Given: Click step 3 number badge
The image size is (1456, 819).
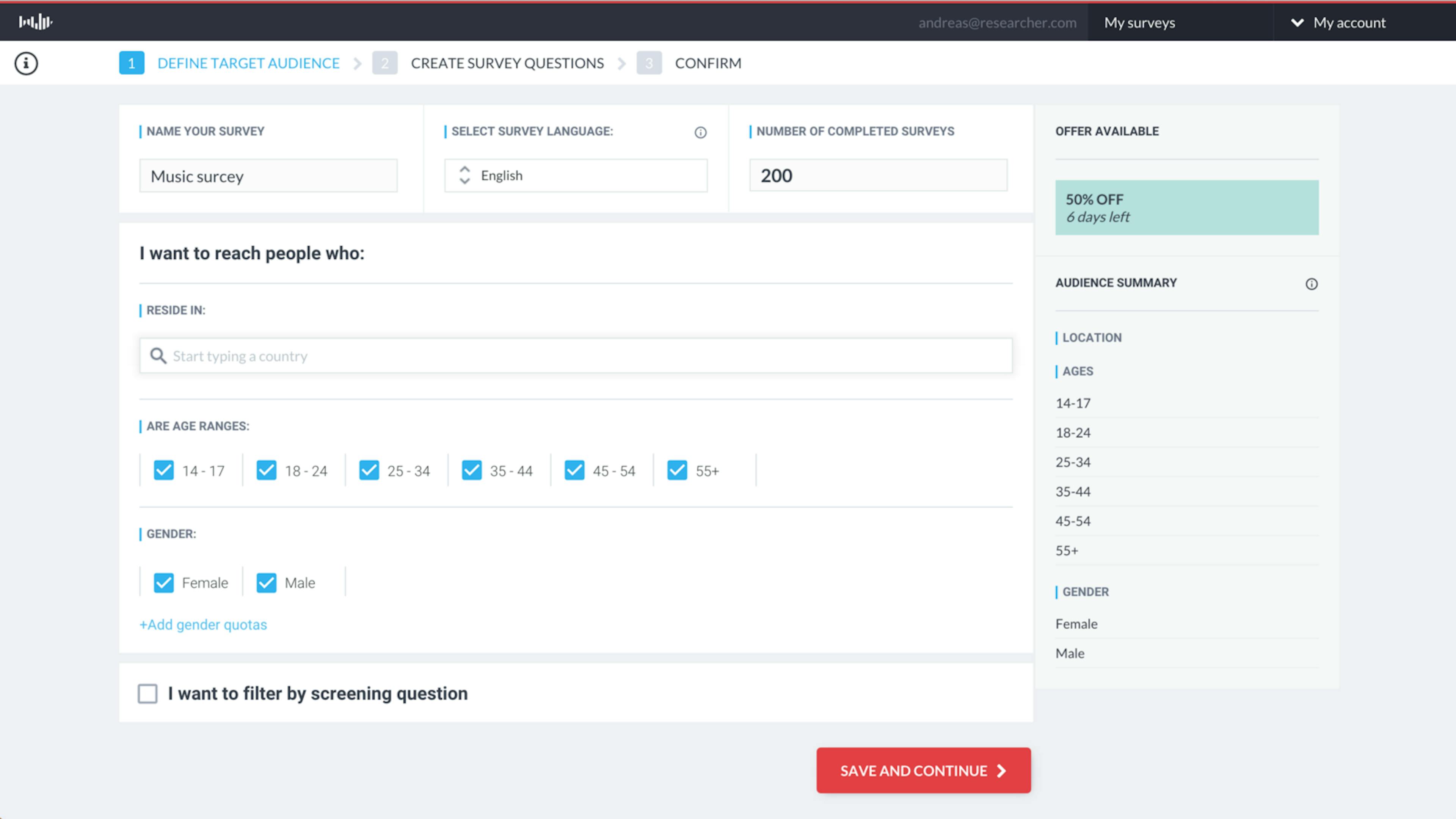Looking at the screenshot, I should pos(649,63).
